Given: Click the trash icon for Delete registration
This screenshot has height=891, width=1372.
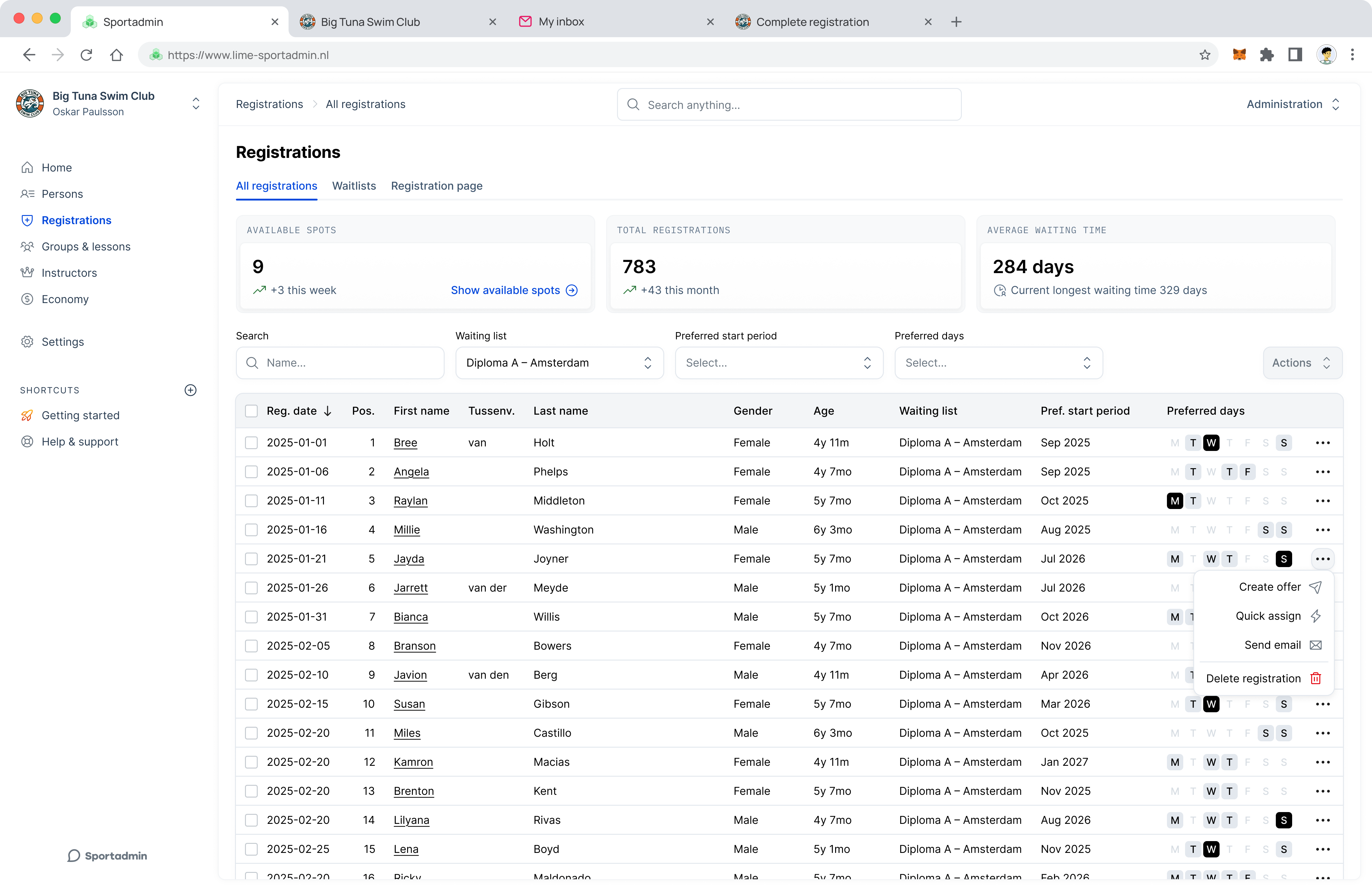Looking at the screenshot, I should point(1315,678).
